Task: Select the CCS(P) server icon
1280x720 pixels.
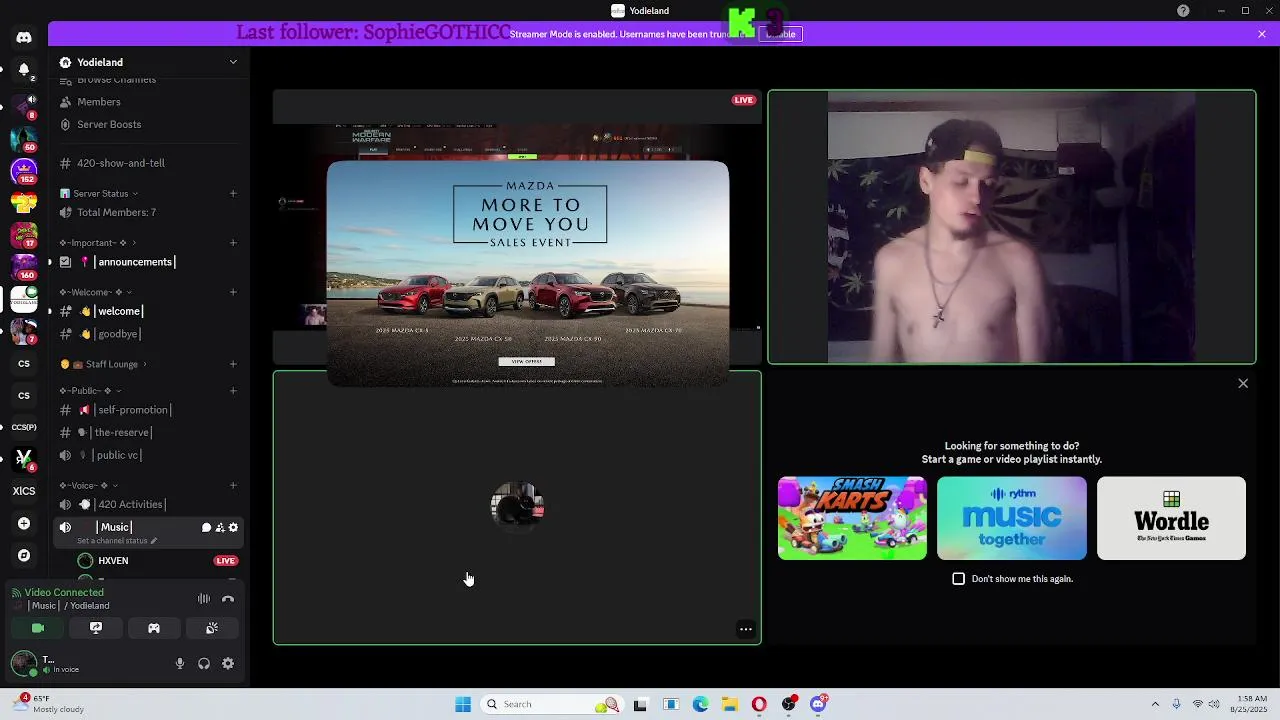Action: (x=24, y=427)
